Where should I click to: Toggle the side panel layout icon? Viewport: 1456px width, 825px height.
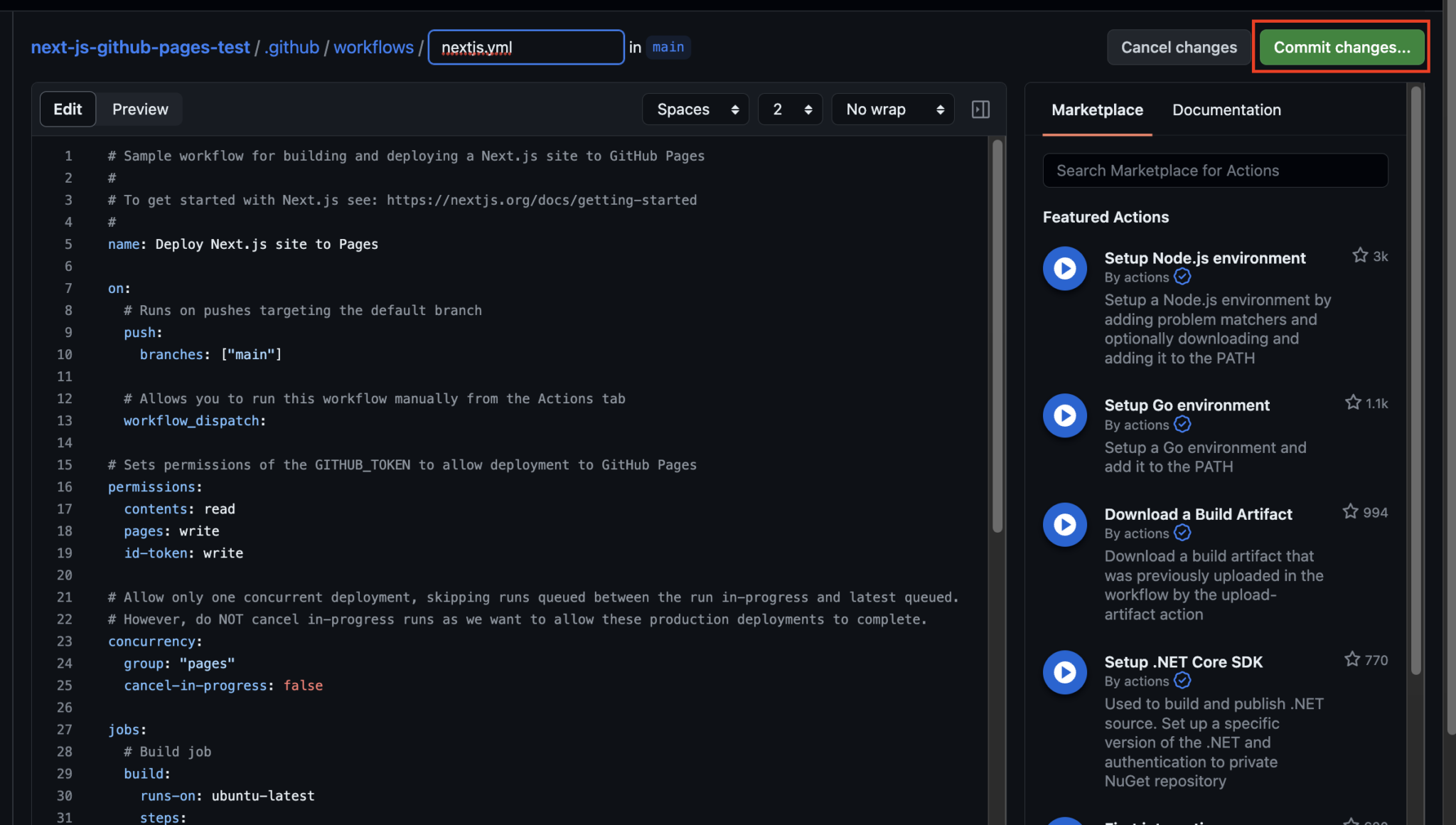click(980, 109)
